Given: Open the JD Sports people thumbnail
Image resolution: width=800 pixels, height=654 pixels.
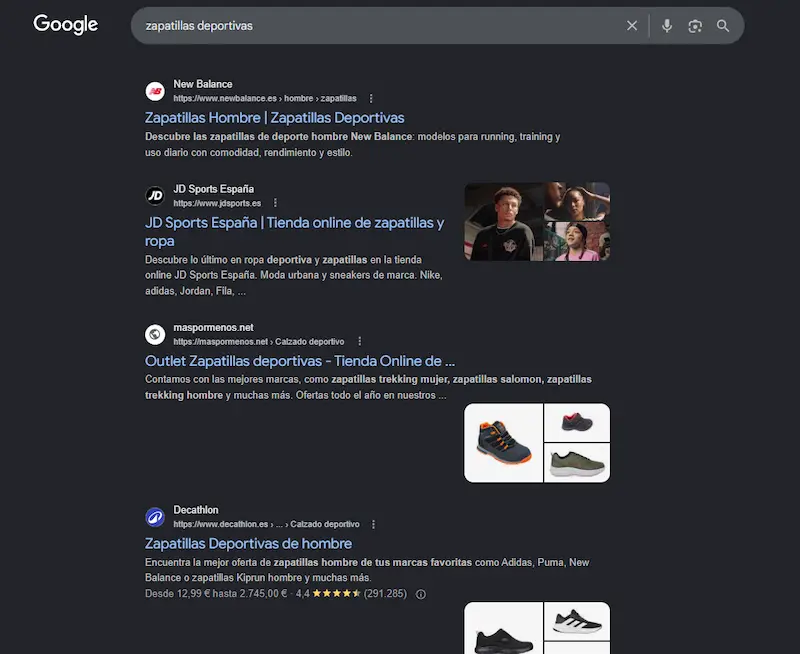Looking at the screenshot, I should [537, 221].
